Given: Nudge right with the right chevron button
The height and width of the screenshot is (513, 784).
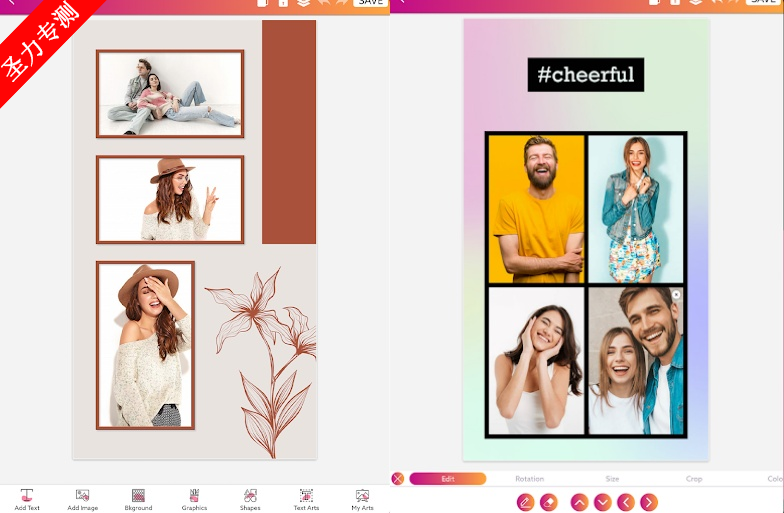Looking at the screenshot, I should pos(649,502).
